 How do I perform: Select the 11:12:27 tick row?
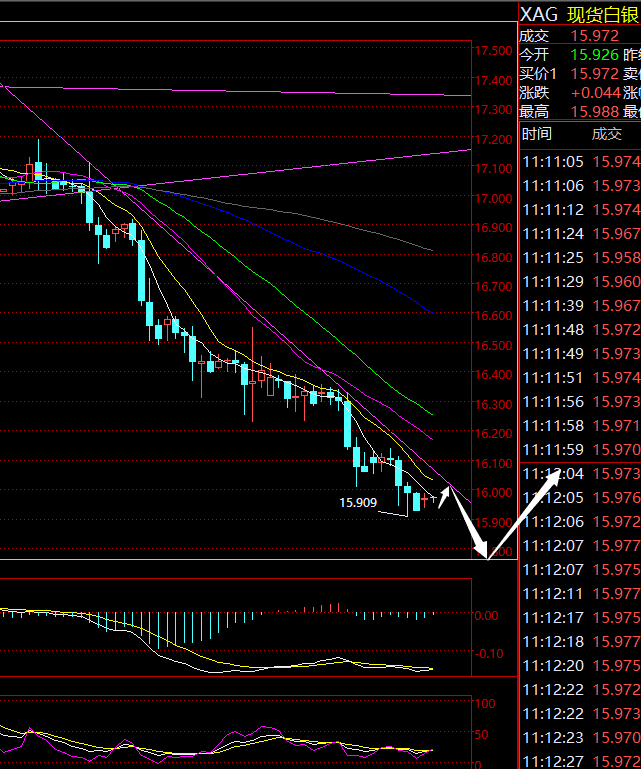(580, 762)
